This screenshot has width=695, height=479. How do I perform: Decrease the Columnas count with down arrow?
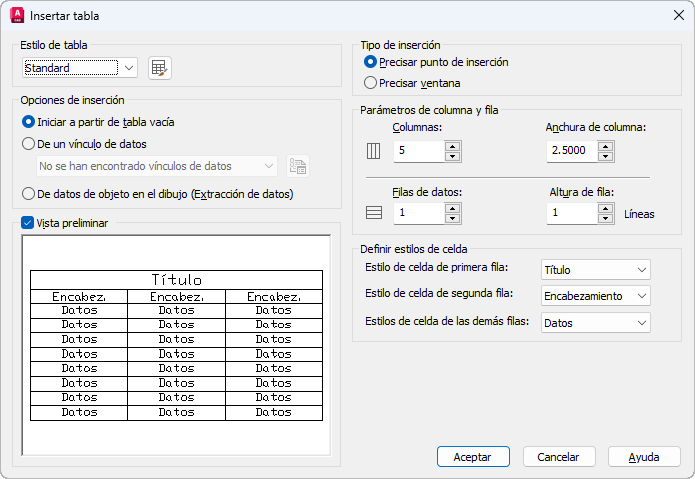452,156
